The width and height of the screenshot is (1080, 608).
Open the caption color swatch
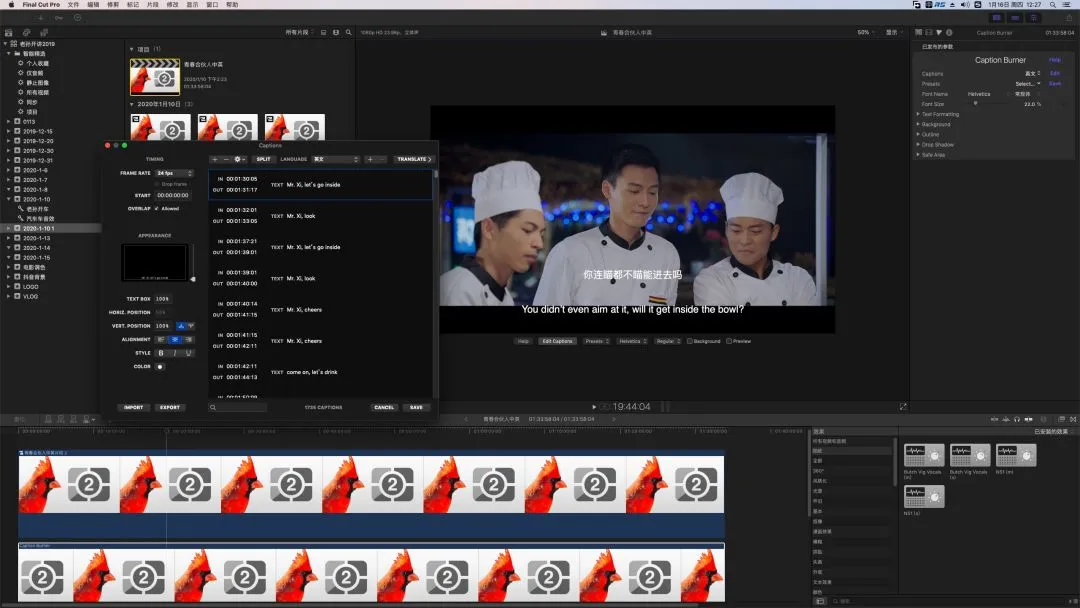click(x=160, y=367)
